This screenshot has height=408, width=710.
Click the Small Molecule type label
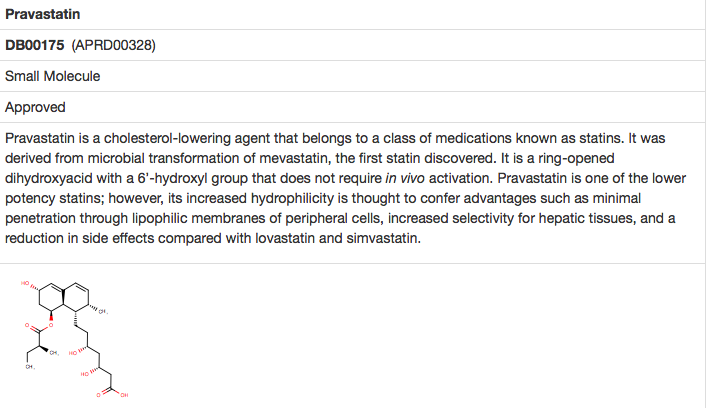[x=52, y=76]
